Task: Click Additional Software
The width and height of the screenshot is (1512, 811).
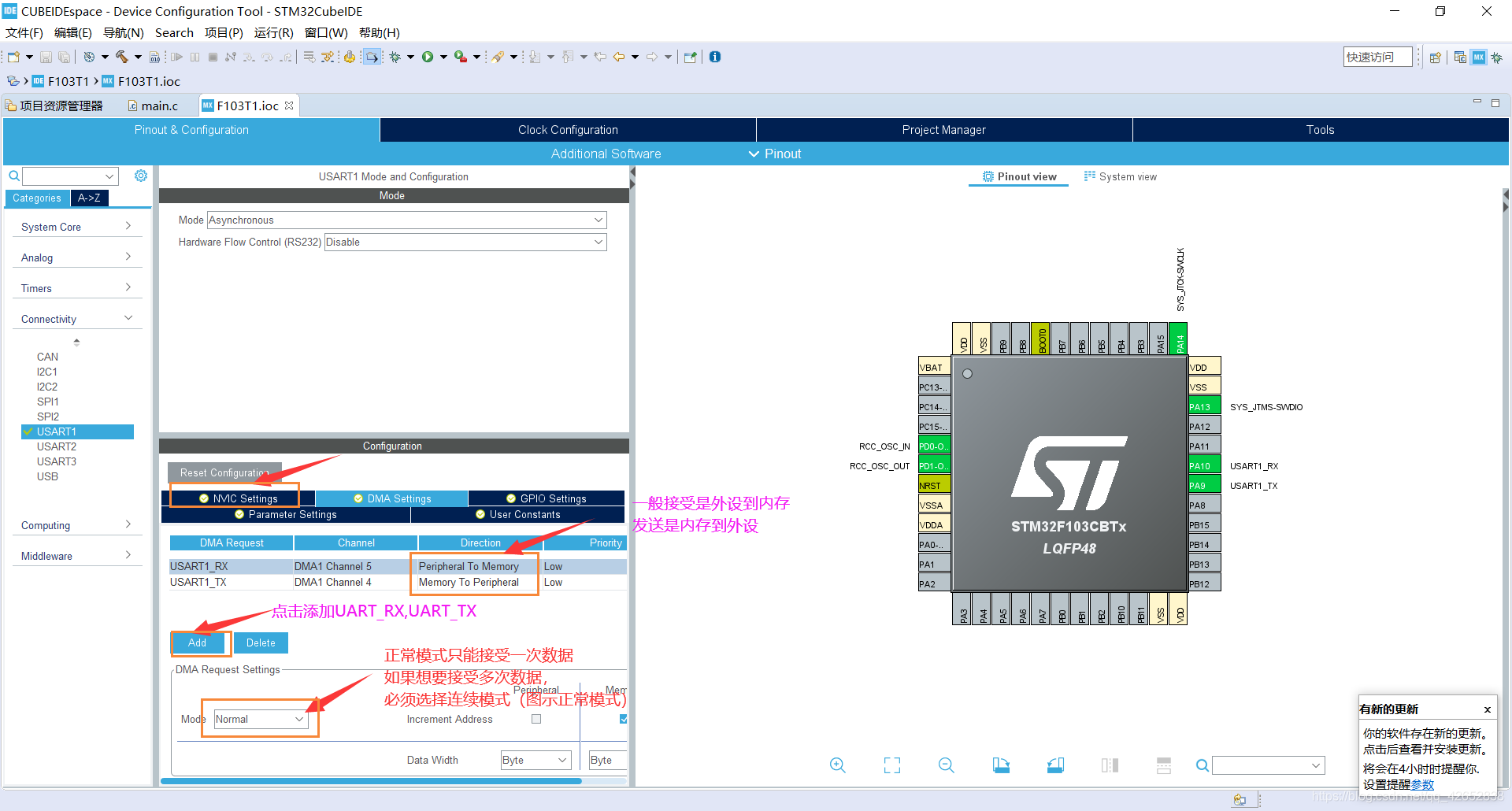Action: coord(606,154)
